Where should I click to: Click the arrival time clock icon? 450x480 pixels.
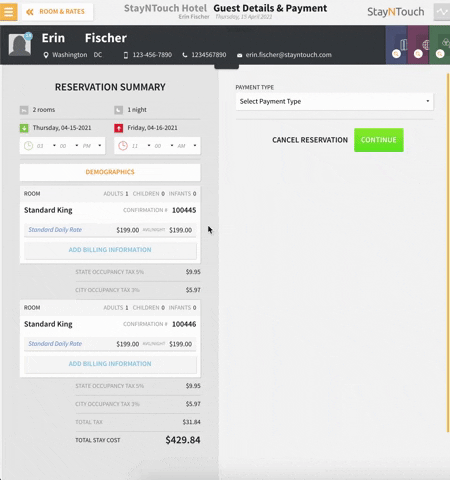point(28,146)
